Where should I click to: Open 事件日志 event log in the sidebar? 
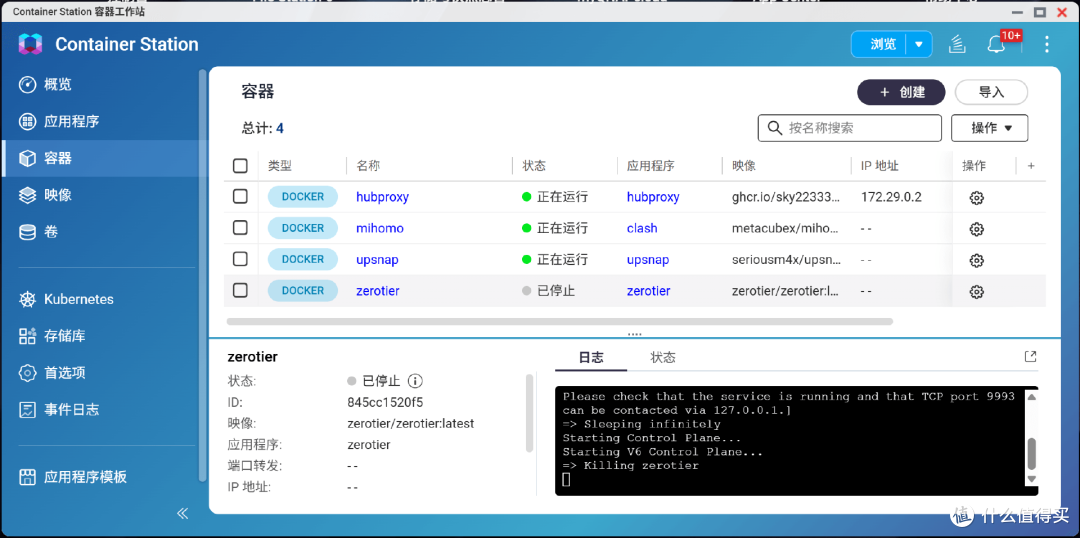pos(103,410)
